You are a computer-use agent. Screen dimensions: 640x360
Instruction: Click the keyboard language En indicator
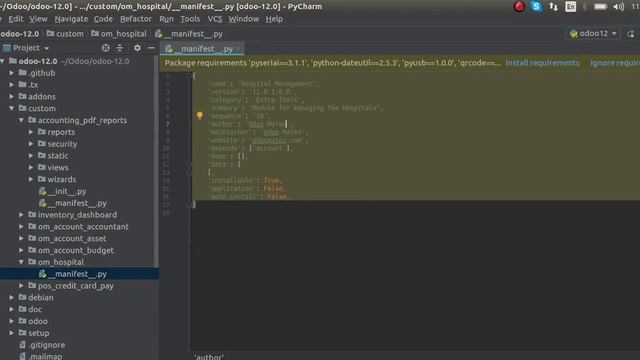tap(571, 7)
